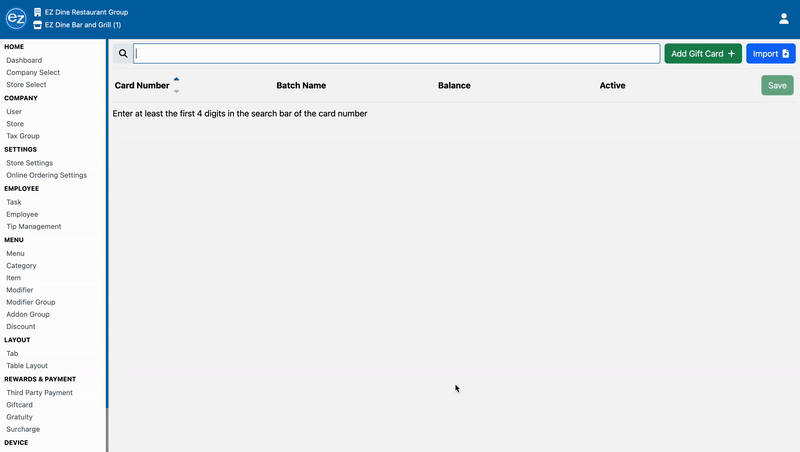800x452 pixels.
Task: Click EZ Dine Bar and Grill (1) text
Action: 83,24
